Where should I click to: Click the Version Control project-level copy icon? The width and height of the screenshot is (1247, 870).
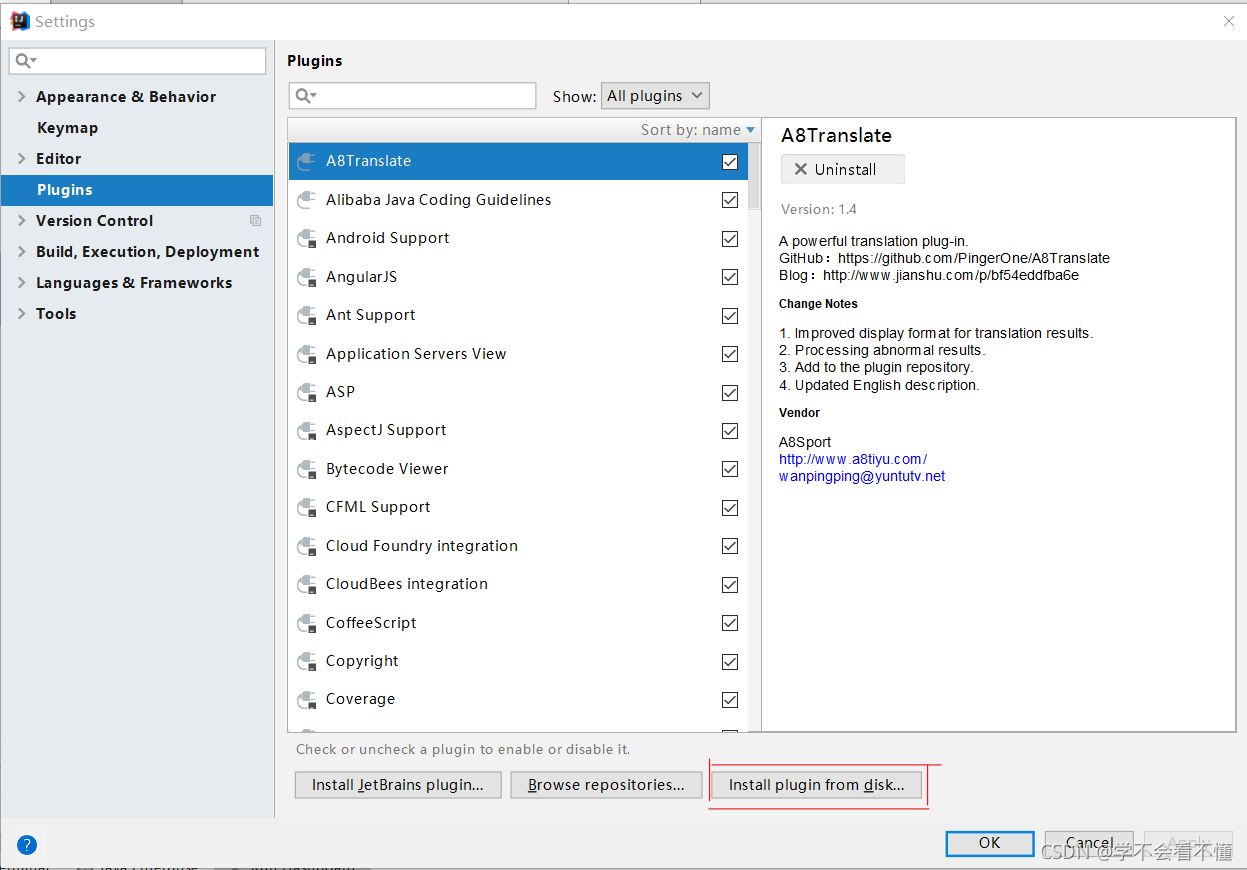[x=255, y=221]
